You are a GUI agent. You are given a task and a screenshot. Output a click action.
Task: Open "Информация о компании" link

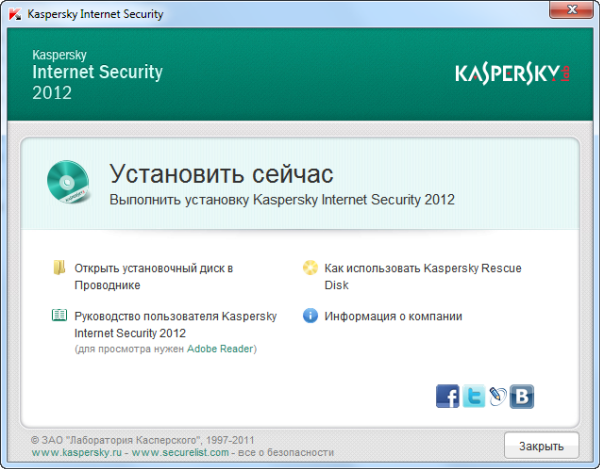[x=393, y=316]
